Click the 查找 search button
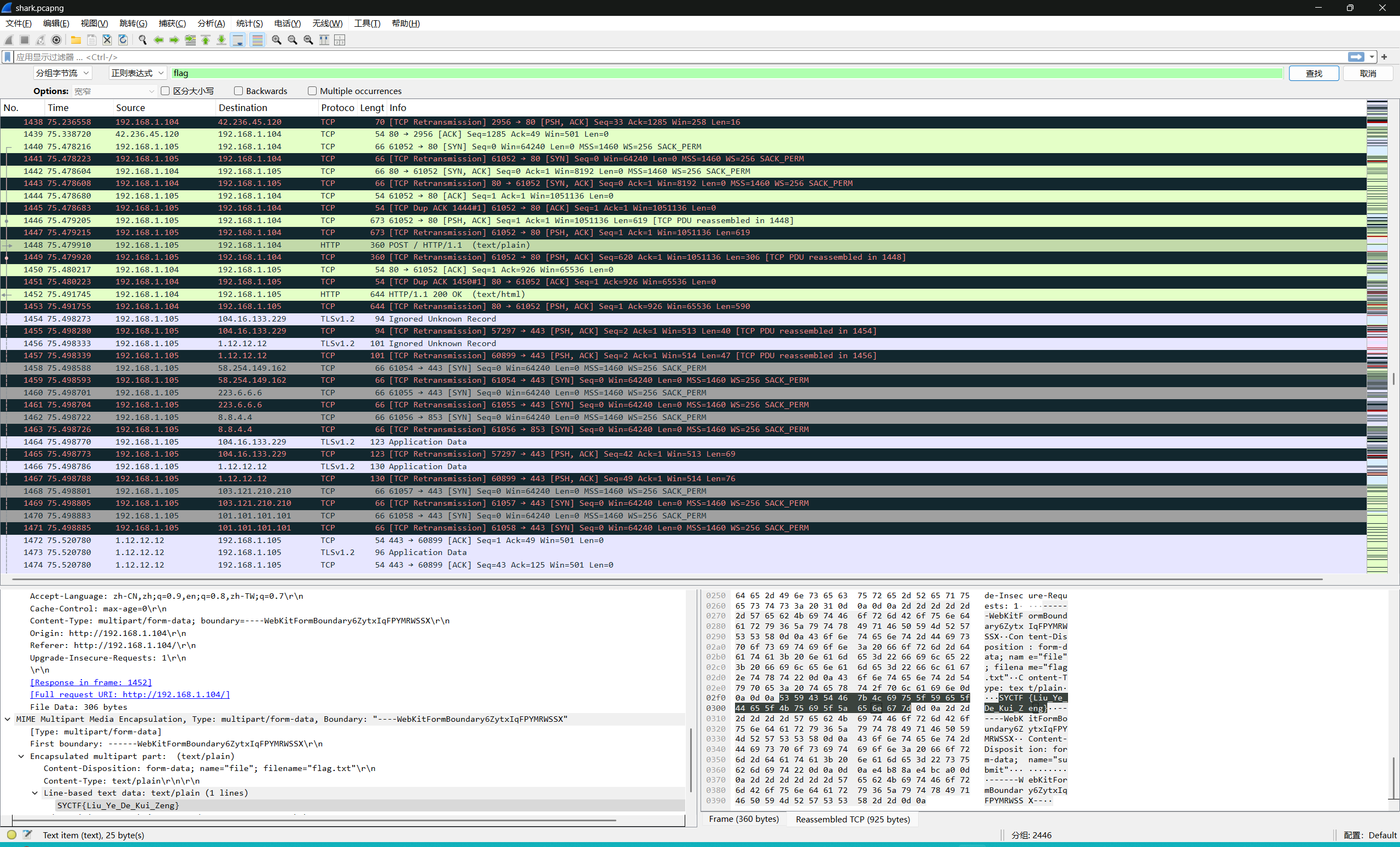 [x=1313, y=73]
